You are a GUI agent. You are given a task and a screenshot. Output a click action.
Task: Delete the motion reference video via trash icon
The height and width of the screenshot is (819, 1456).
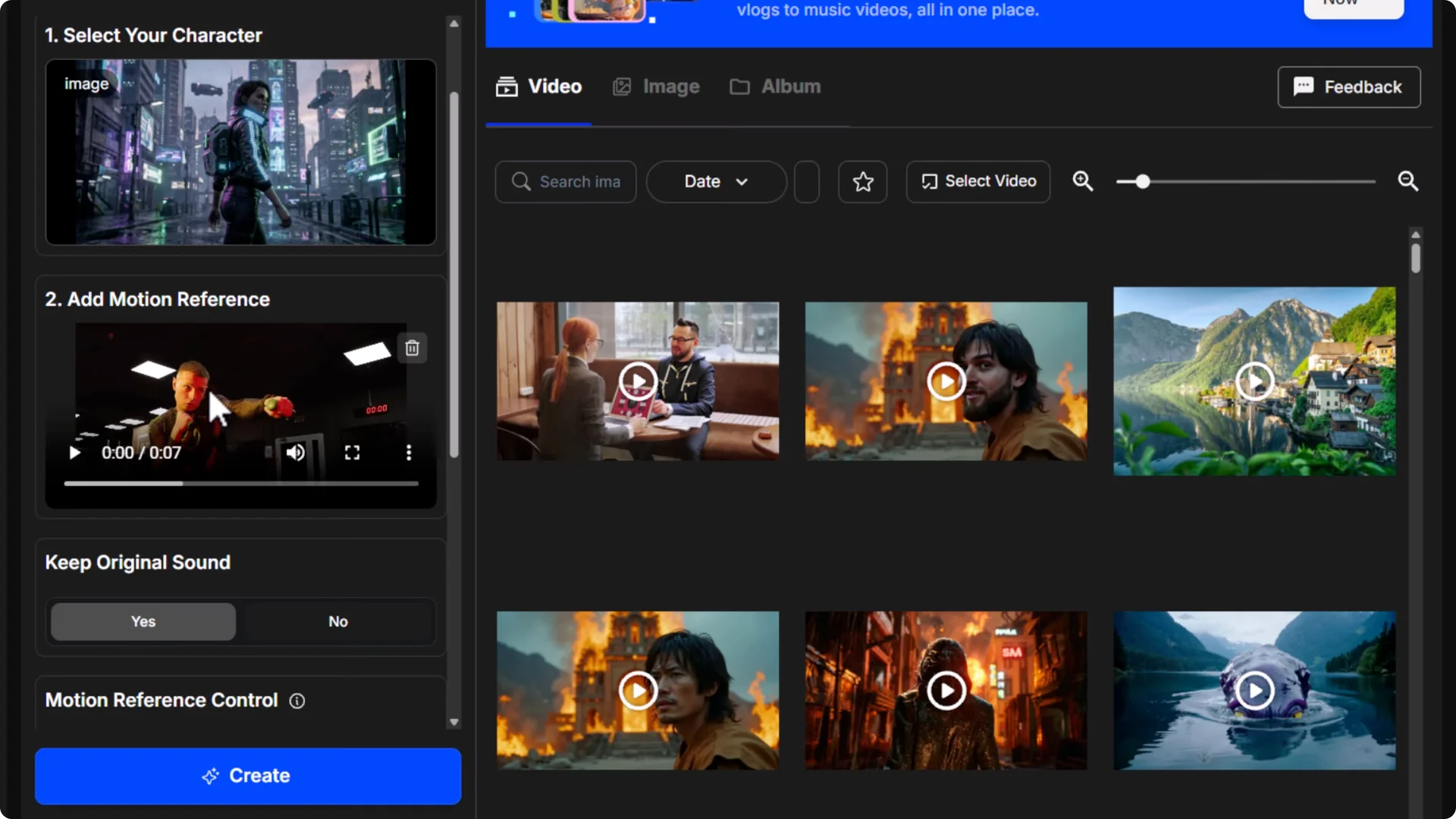pos(413,348)
